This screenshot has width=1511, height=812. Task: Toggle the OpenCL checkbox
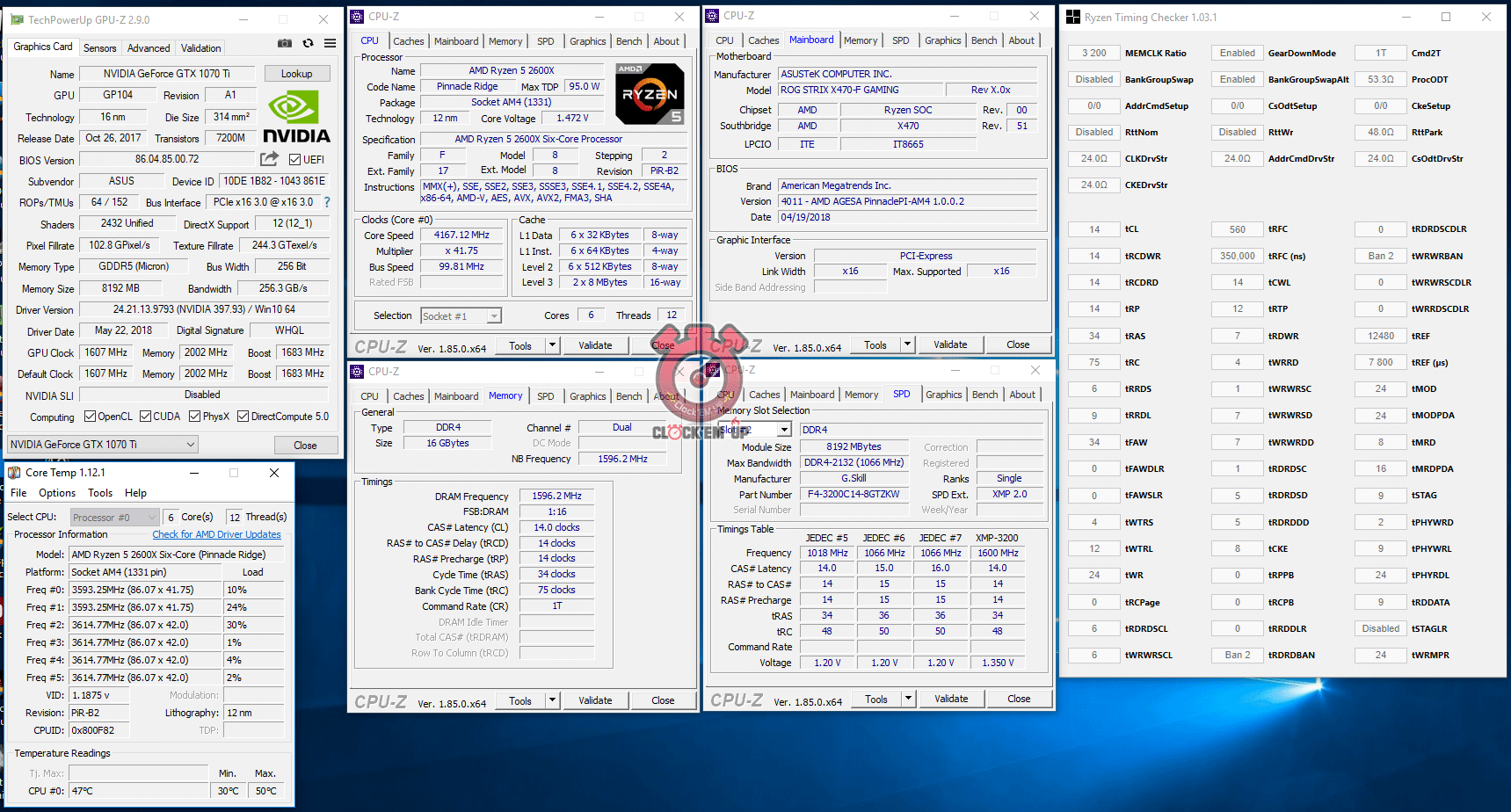click(x=90, y=417)
